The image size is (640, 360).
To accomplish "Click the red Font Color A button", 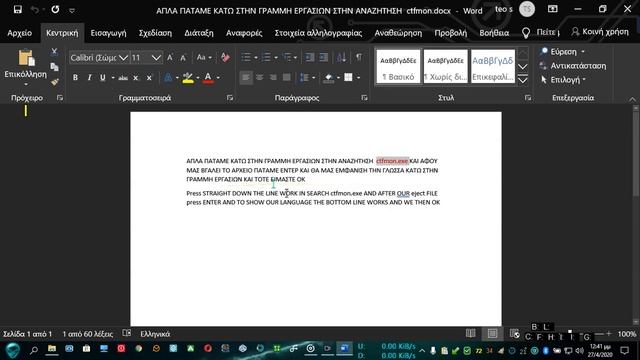I will click(x=208, y=78).
